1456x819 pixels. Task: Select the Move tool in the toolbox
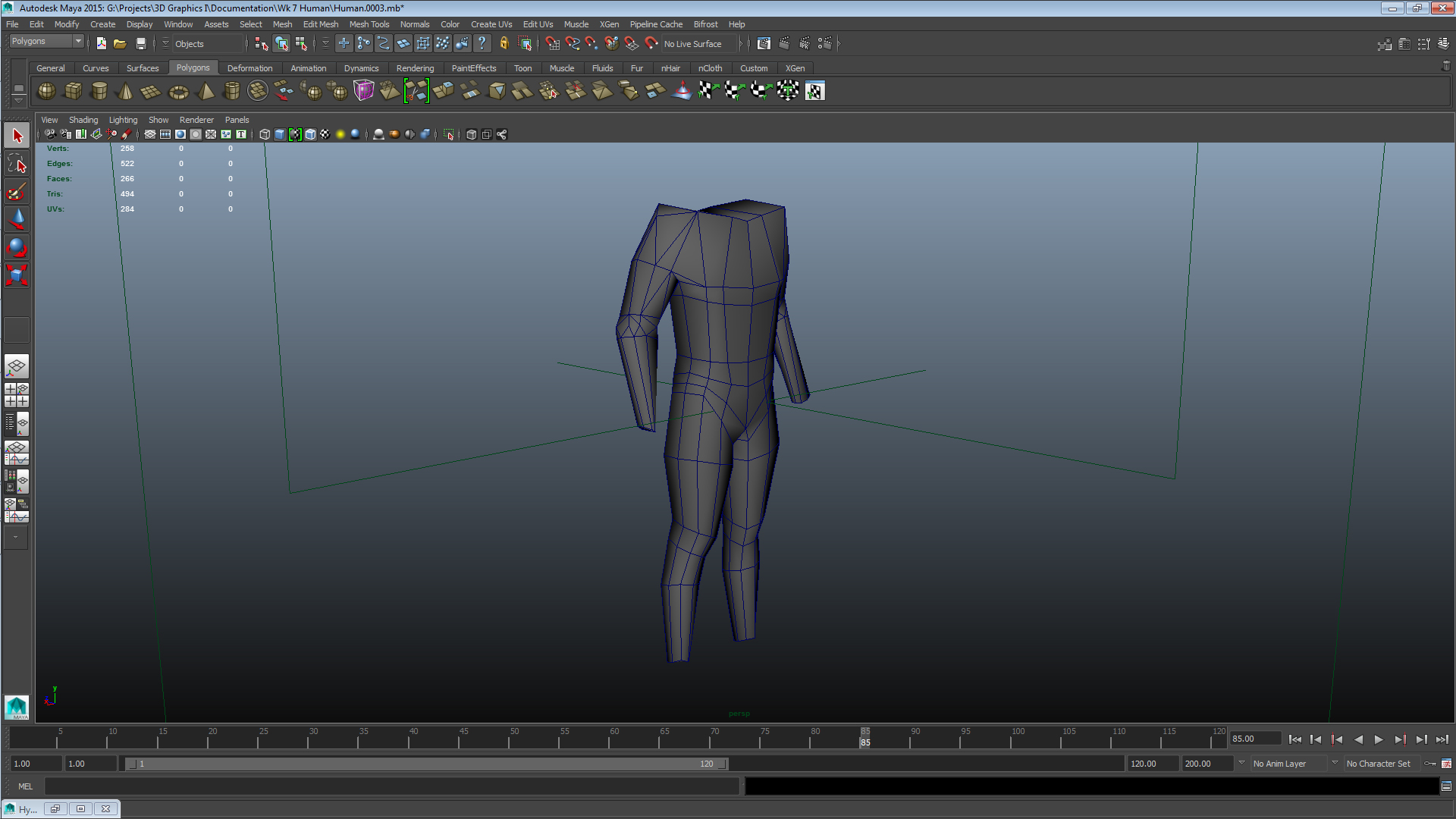click(16, 220)
